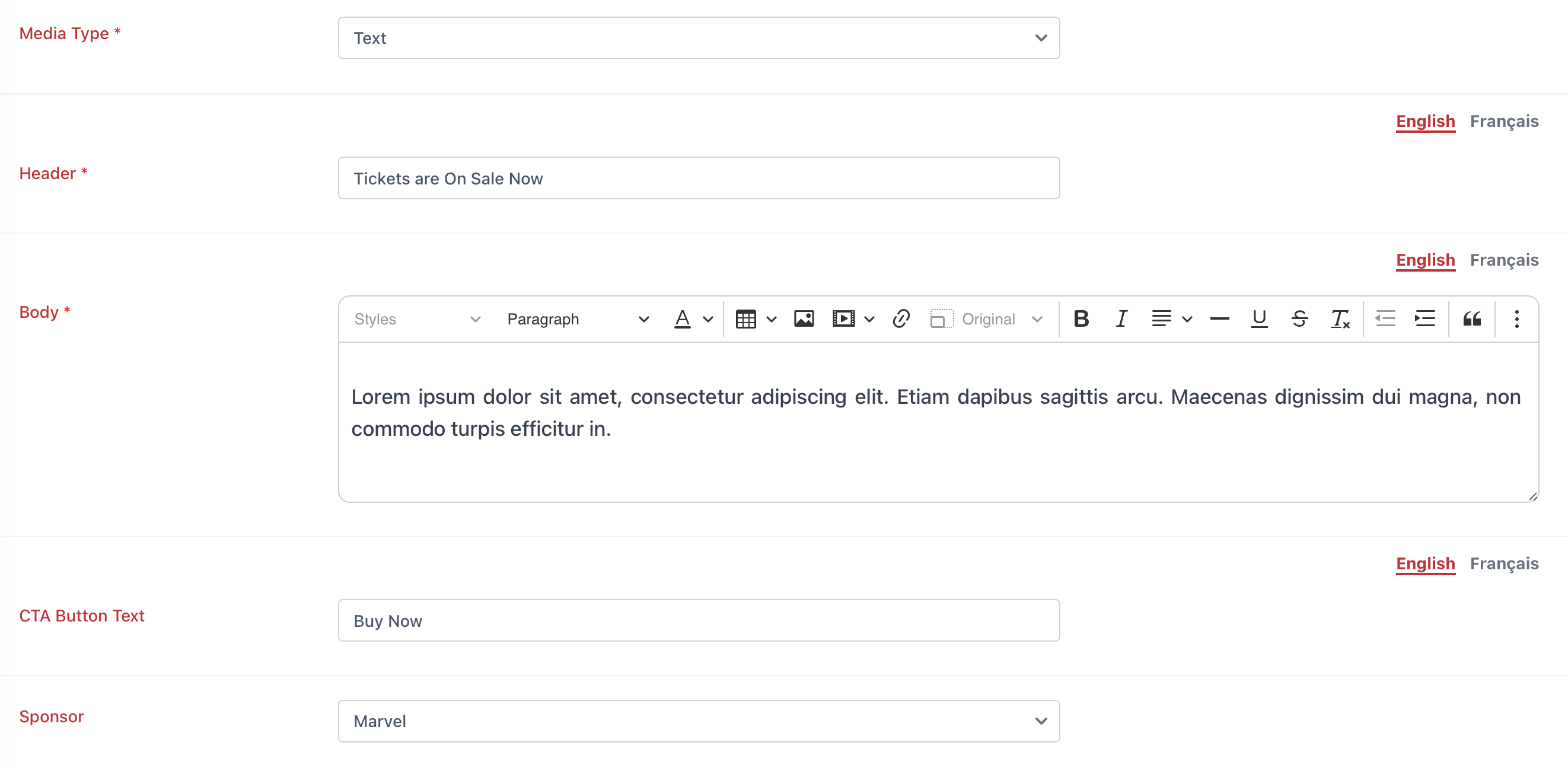Image resolution: width=1568 pixels, height=765 pixels.
Task: Click the insert link icon
Action: point(901,319)
